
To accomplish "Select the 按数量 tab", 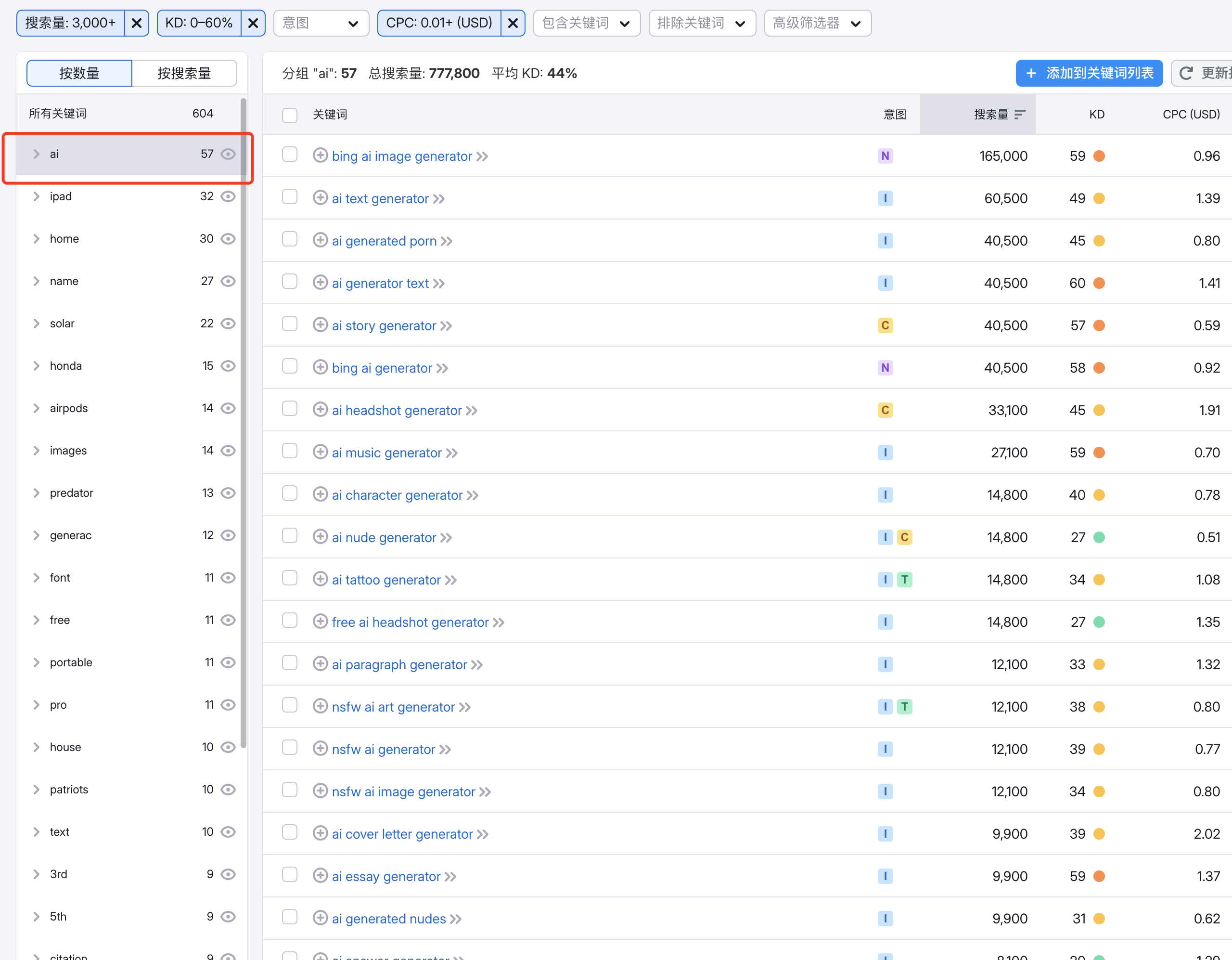I will (79, 73).
